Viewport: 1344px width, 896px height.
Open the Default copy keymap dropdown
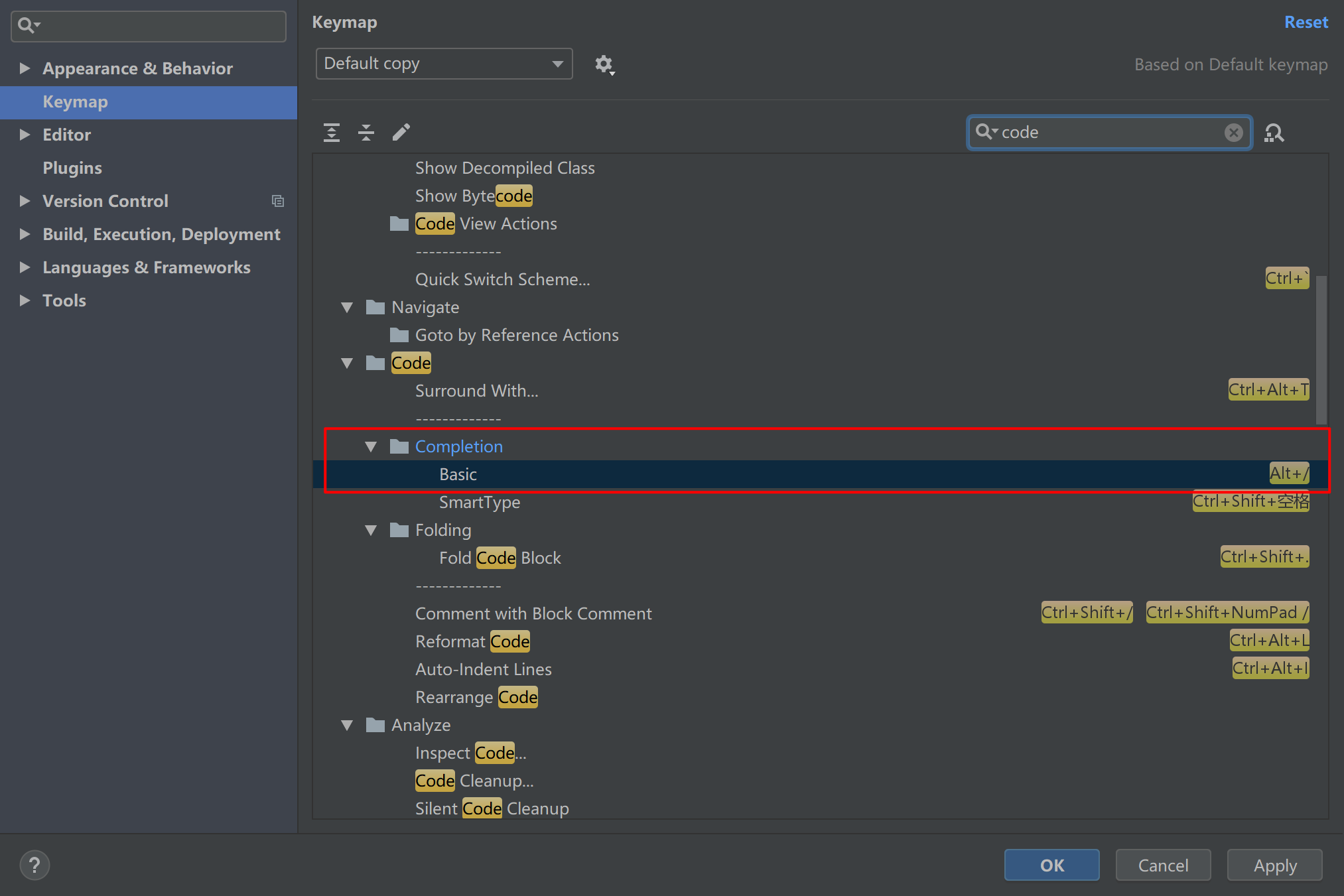[444, 64]
